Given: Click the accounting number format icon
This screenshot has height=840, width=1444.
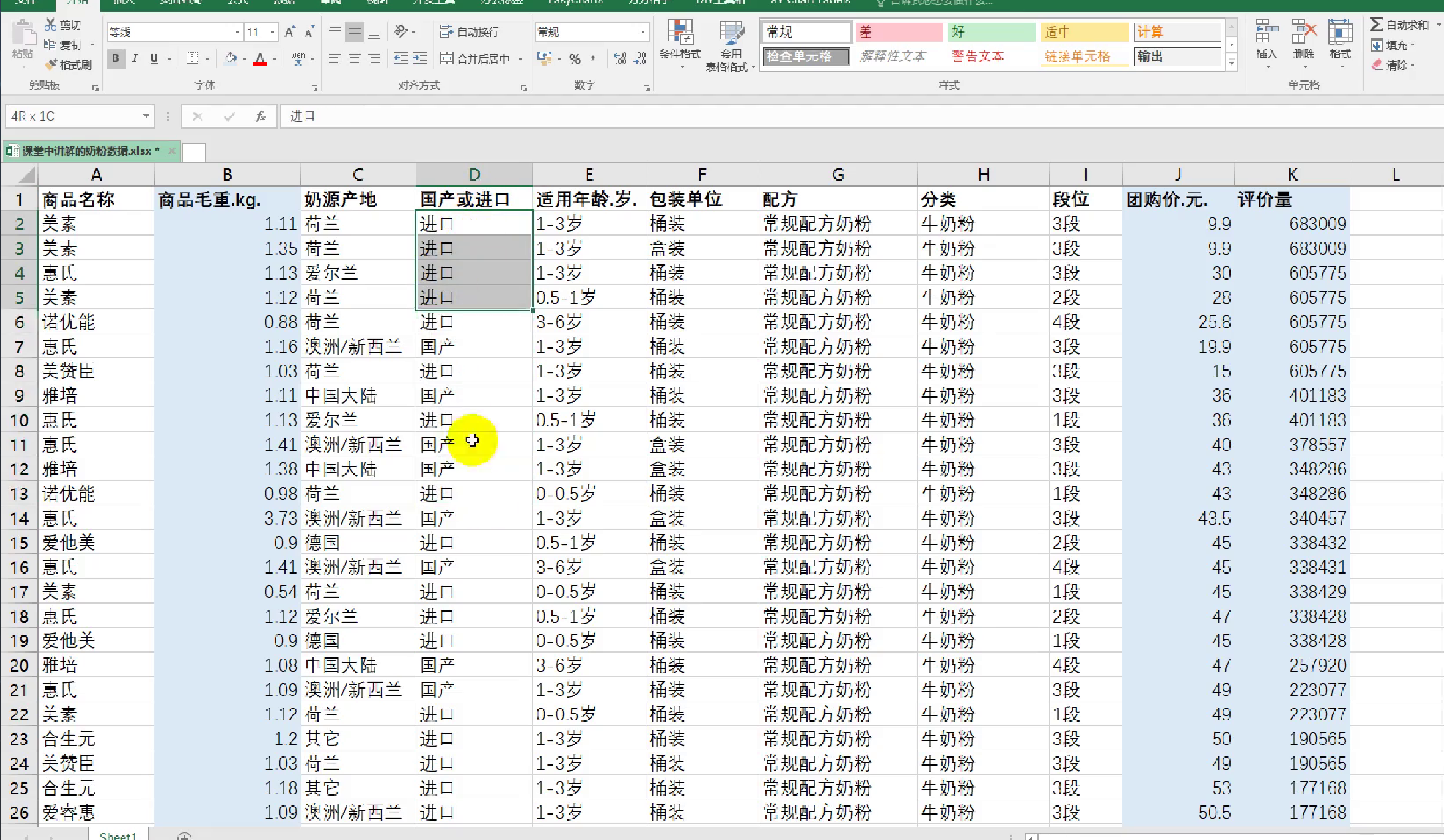Looking at the screenshot, I should coord(545,58).
